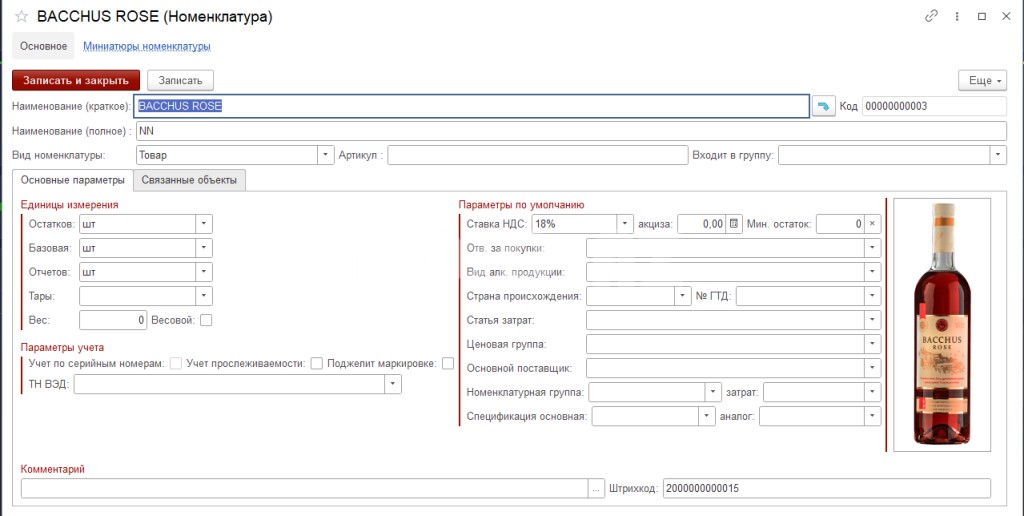
Task: Click the Штрихкод field 2000000000015
Action: point(827,488)
